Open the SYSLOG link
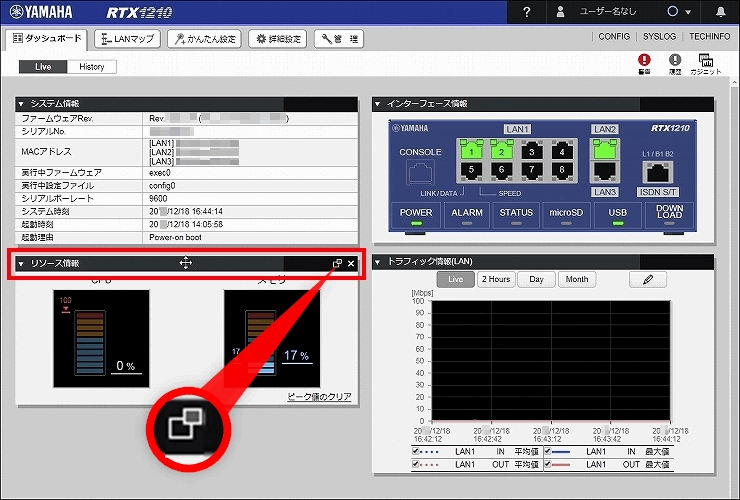The height and width of the screenshot is (500, 740). point(659,36)
